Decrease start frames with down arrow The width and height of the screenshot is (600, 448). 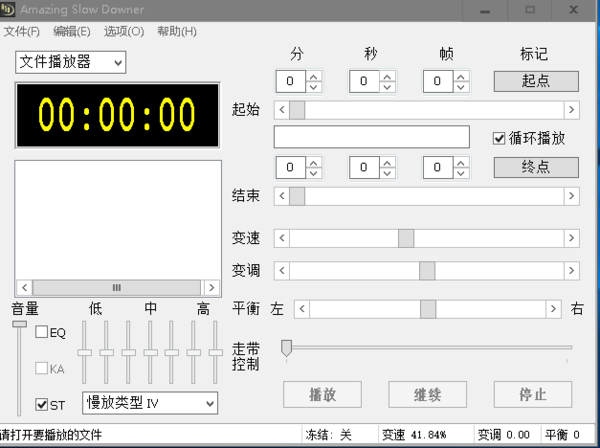tap(461, 87)
